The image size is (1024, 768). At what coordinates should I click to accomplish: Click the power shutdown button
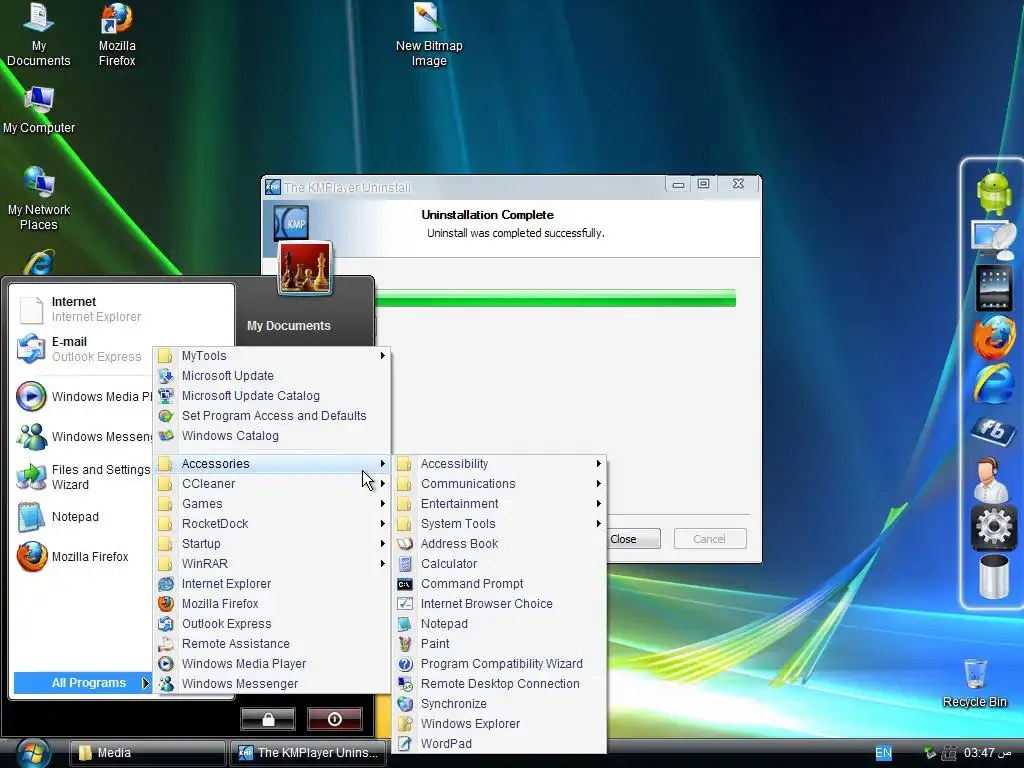tap(334, 719)
